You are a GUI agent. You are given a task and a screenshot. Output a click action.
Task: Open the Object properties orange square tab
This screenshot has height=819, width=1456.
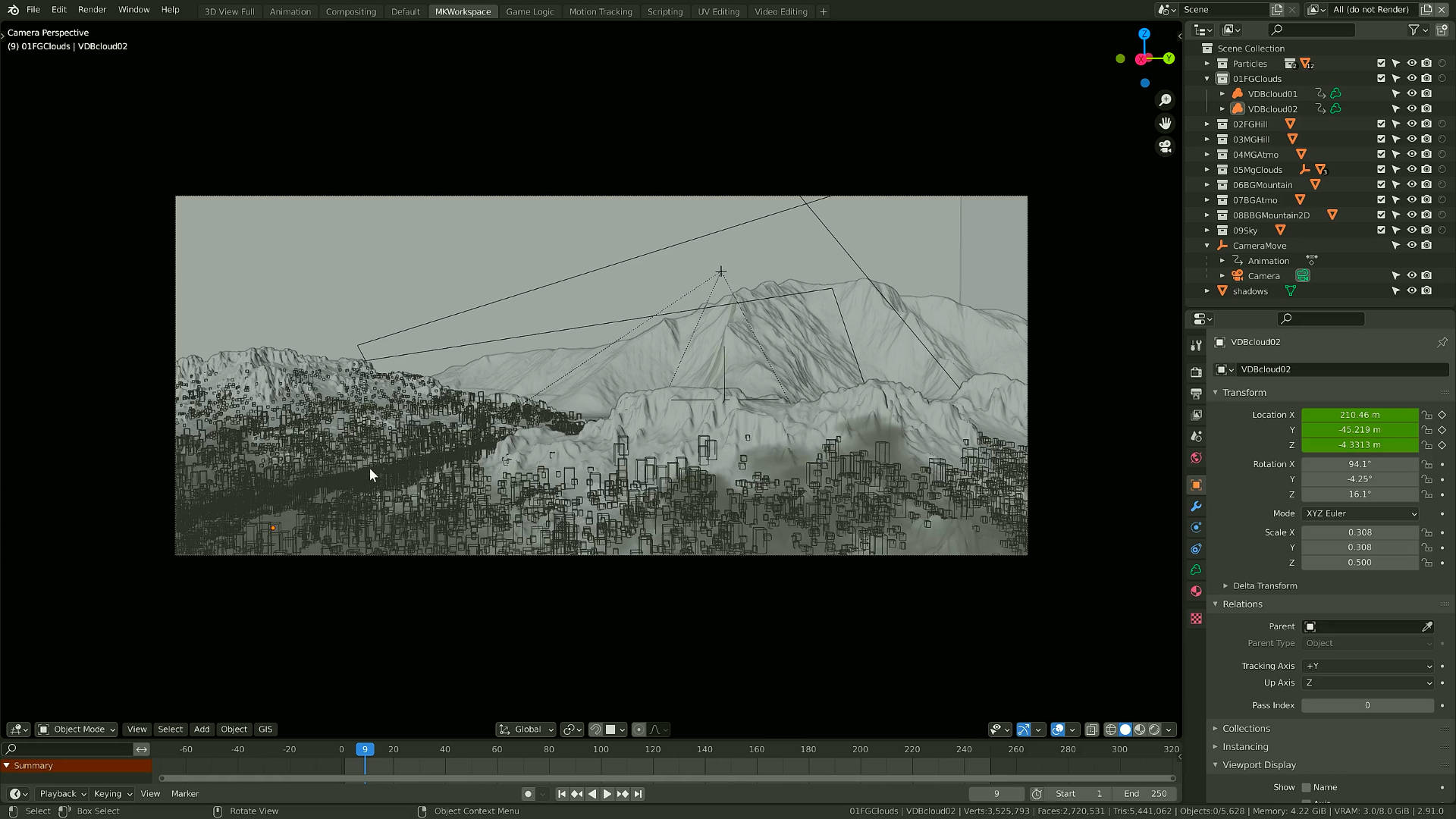coord(1196,485)
